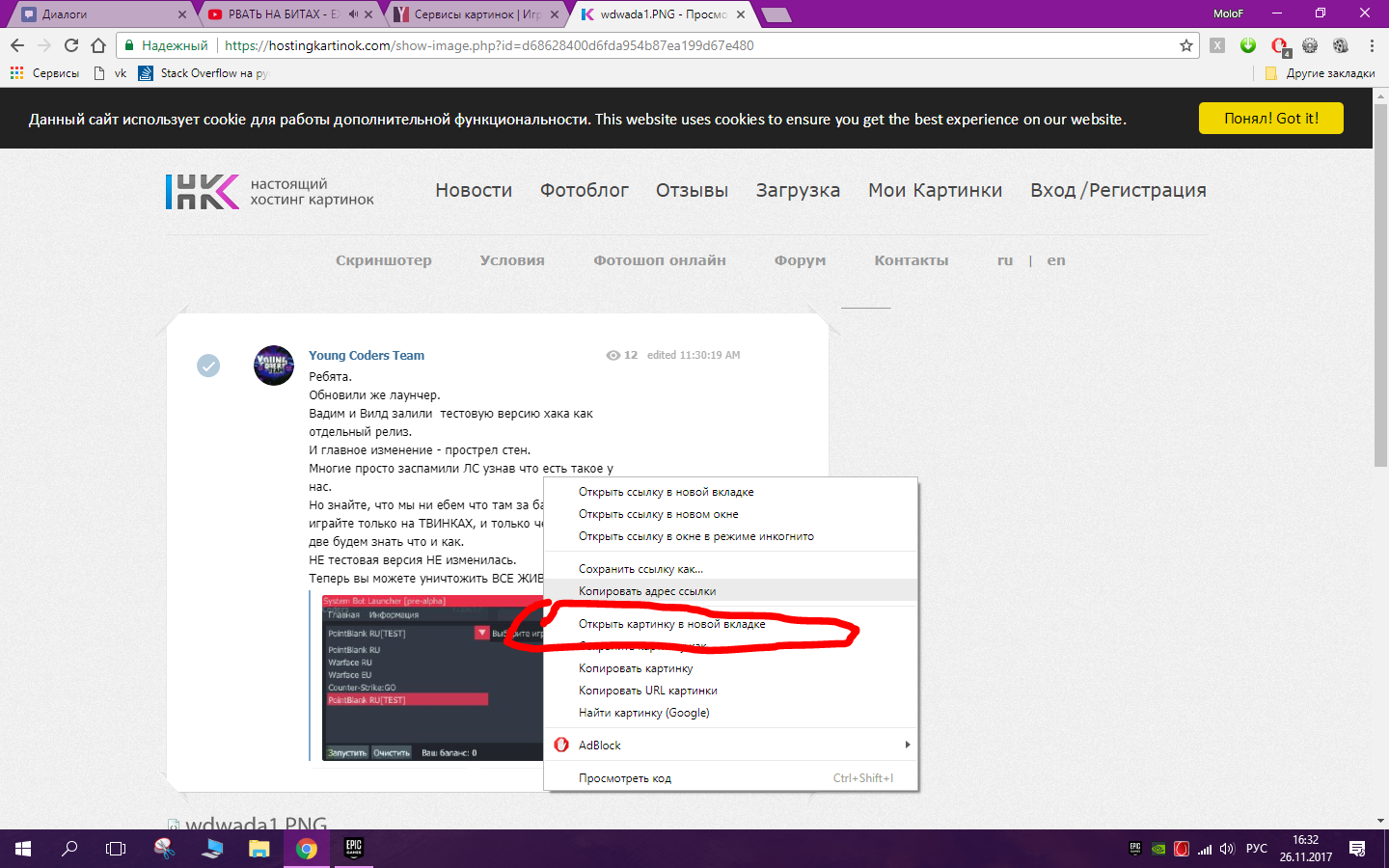Switch to the Диалоги tab
The image size is (1389, 868).
pyautogui.click(x=96, y=14)
